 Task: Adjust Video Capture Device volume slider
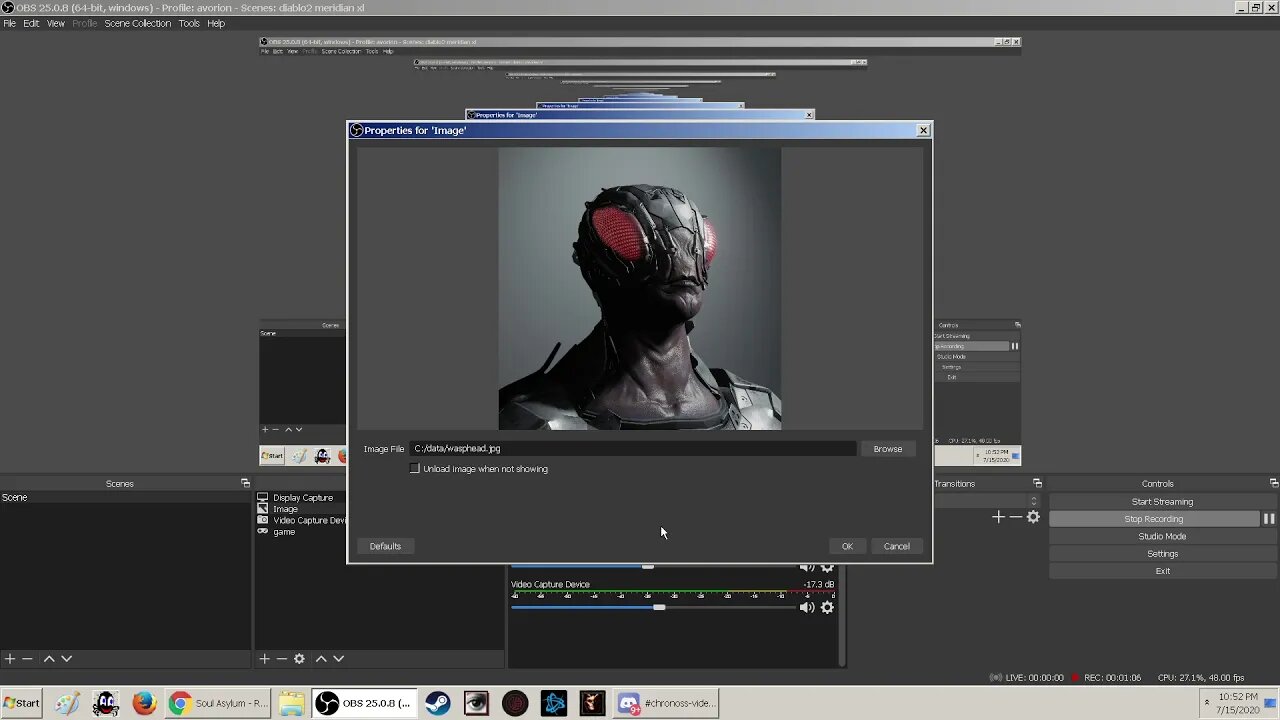(x=658, y=607)
